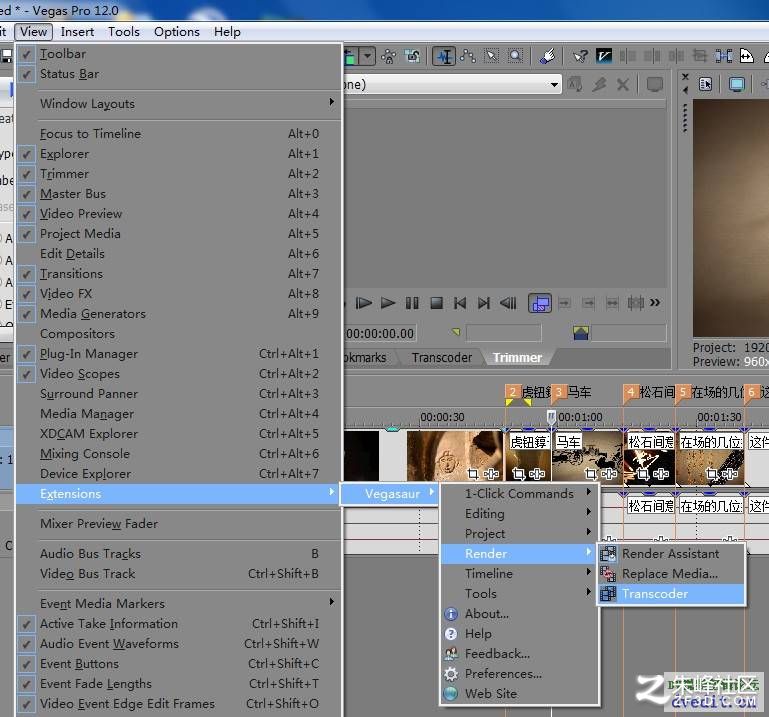Switch to the Trimmer tab

click(517, 358)
